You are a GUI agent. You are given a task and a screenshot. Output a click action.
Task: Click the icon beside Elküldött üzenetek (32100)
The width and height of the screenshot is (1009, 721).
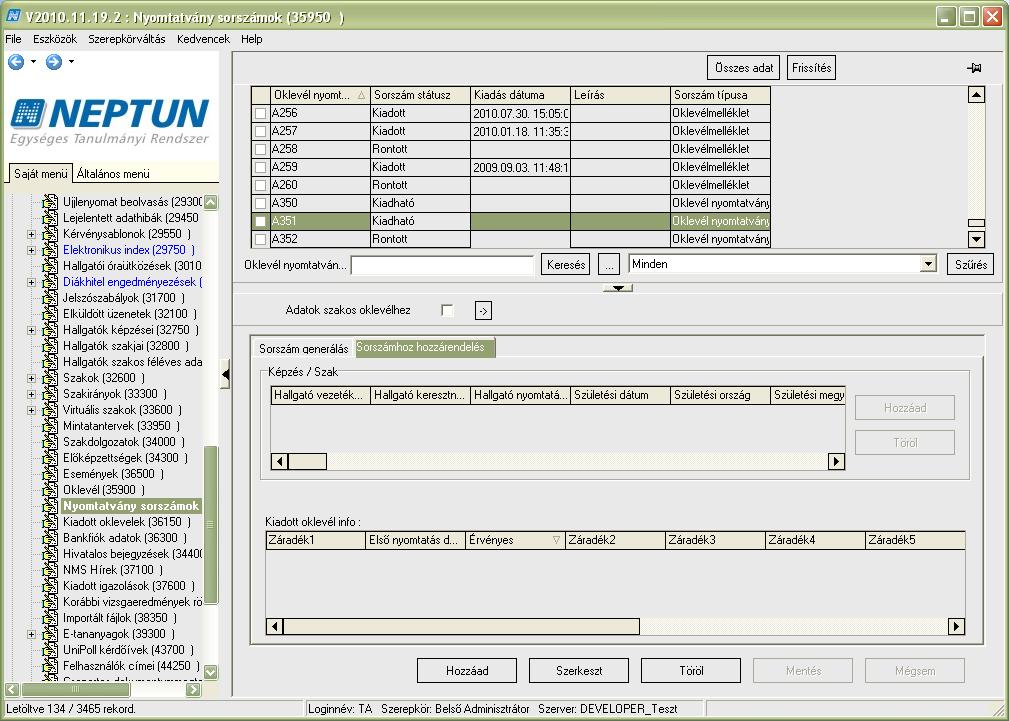pyautogui.click(x=50, y=314)
